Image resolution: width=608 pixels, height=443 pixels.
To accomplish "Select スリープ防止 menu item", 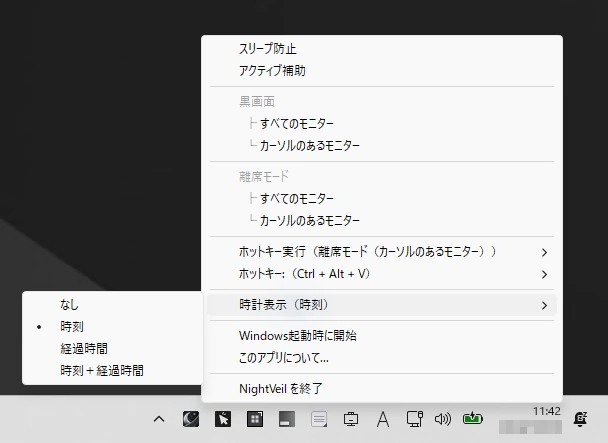I will pyautogui.click(x=382, y=49).
